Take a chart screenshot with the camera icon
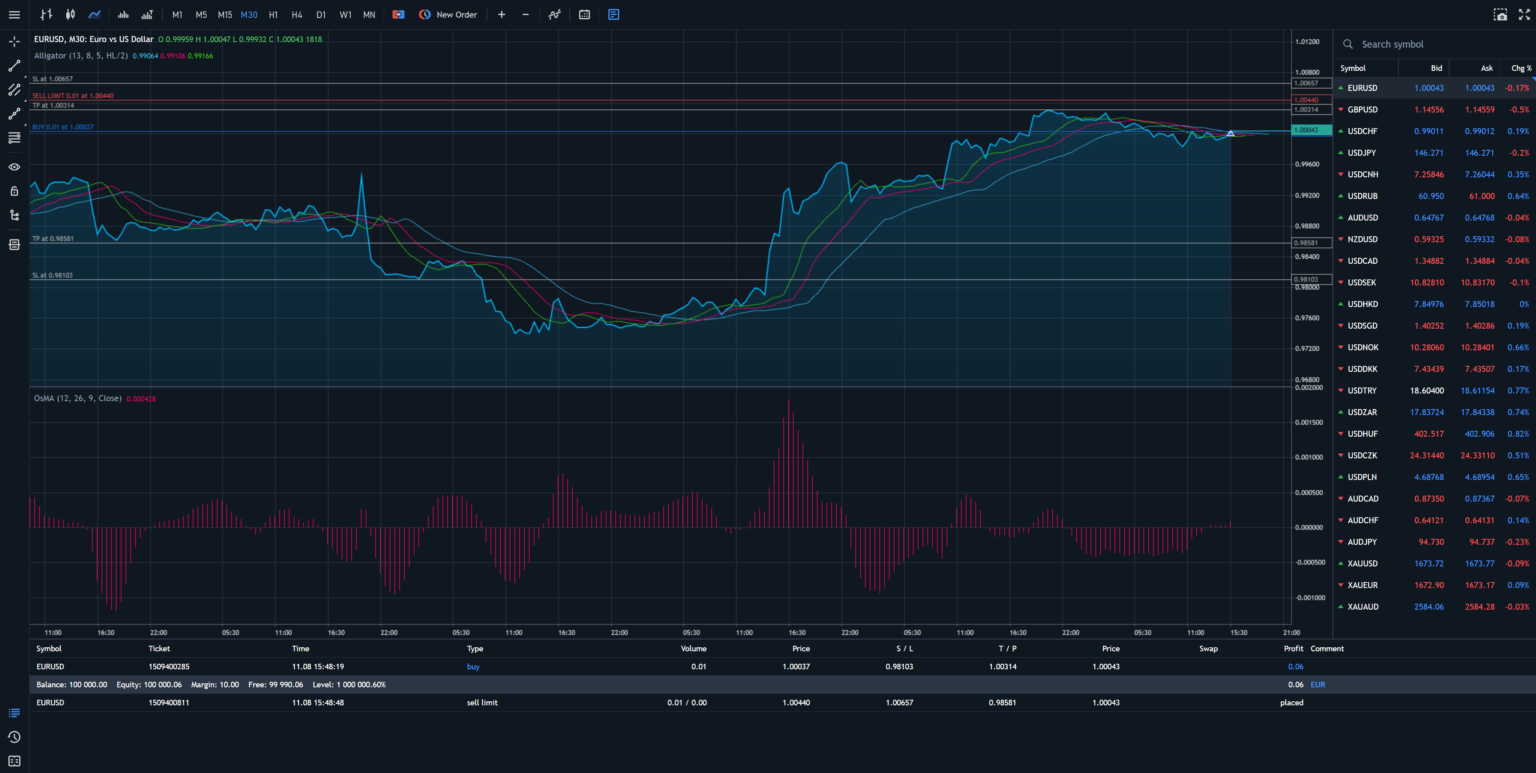1536x773 pixels. [x=1499, y=14]
